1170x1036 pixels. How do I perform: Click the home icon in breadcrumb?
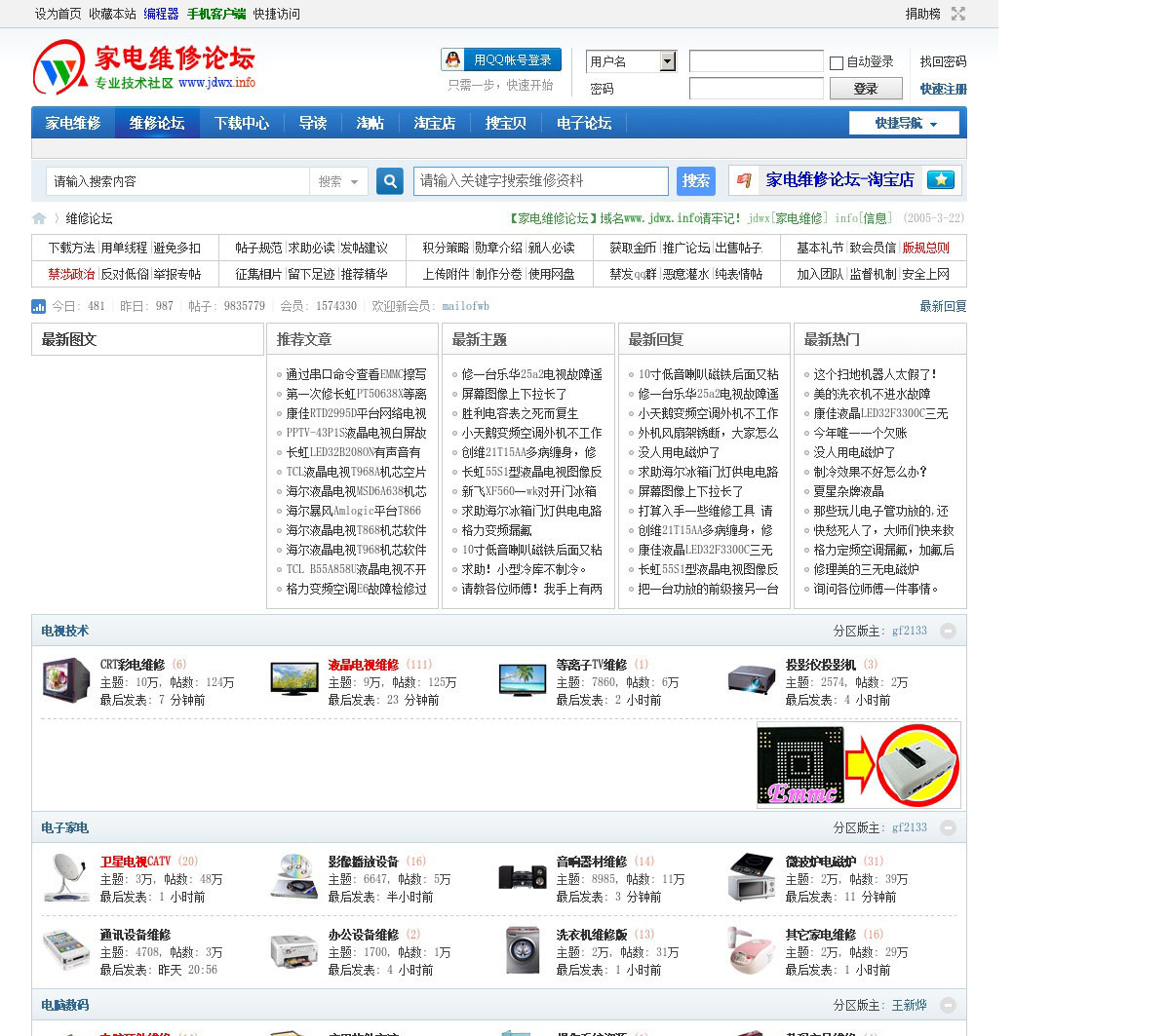pos(39,218)
